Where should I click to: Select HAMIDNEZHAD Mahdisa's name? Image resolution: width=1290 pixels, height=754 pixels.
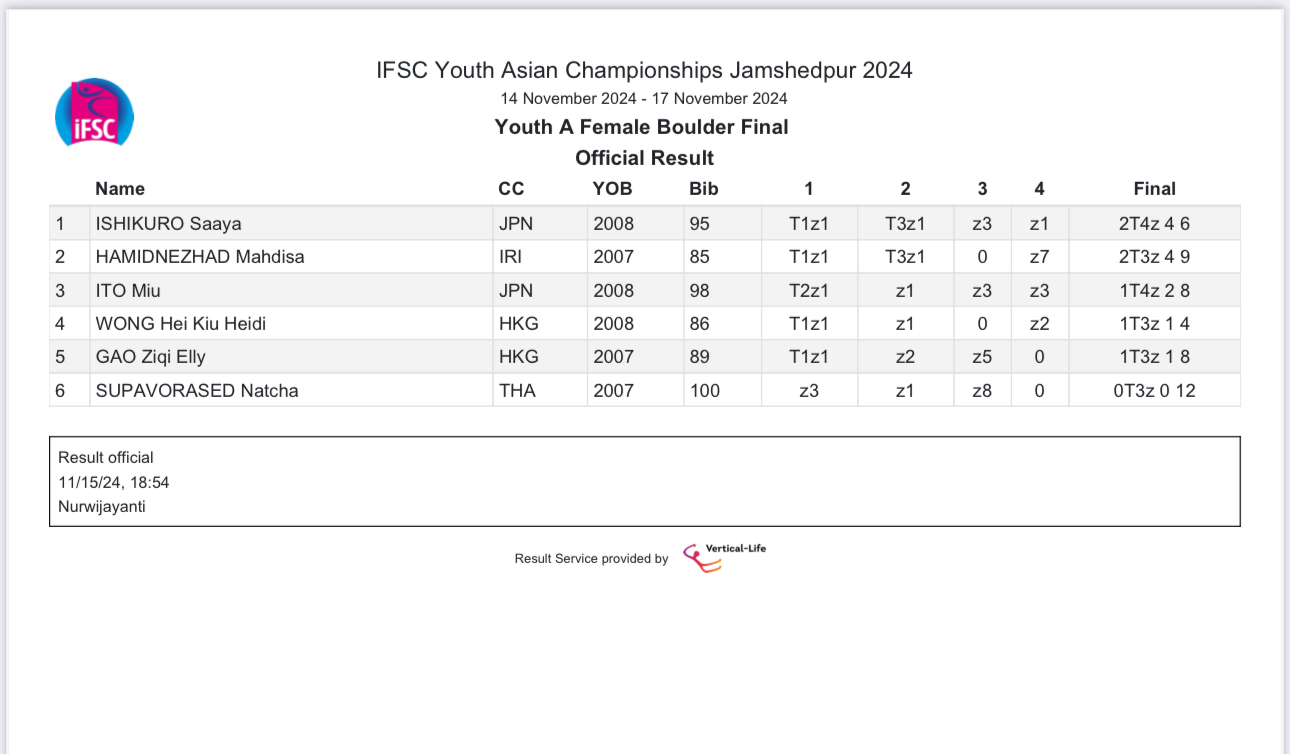(200, 257)
